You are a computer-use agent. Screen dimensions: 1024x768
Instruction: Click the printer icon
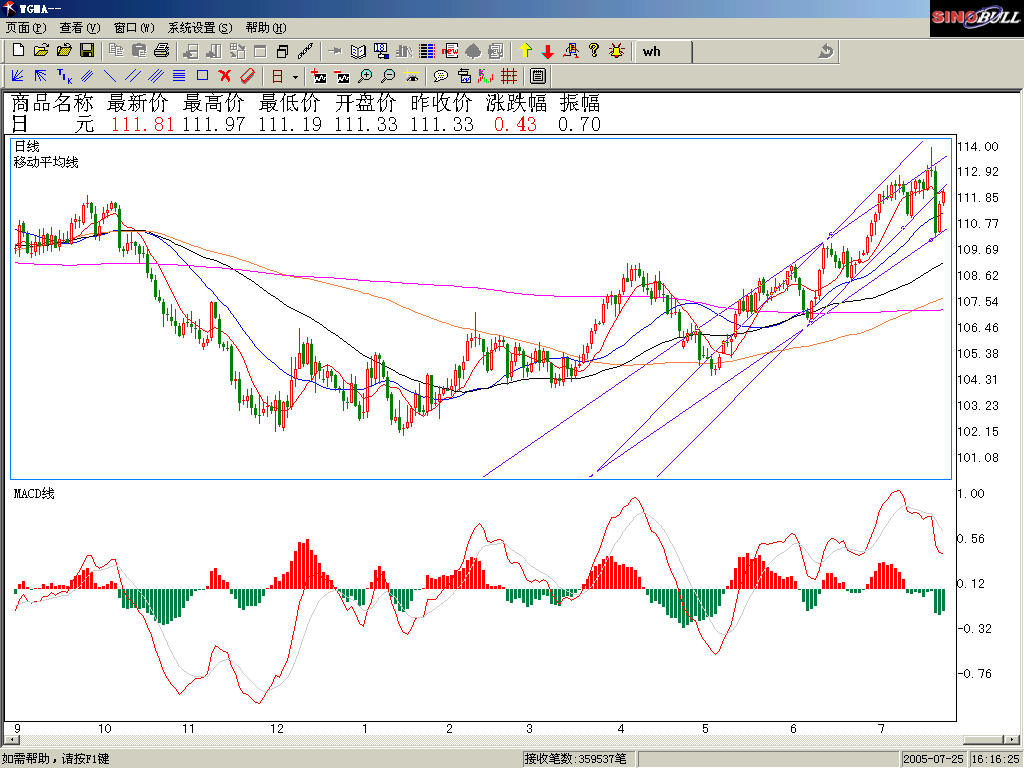pos(161,50)
